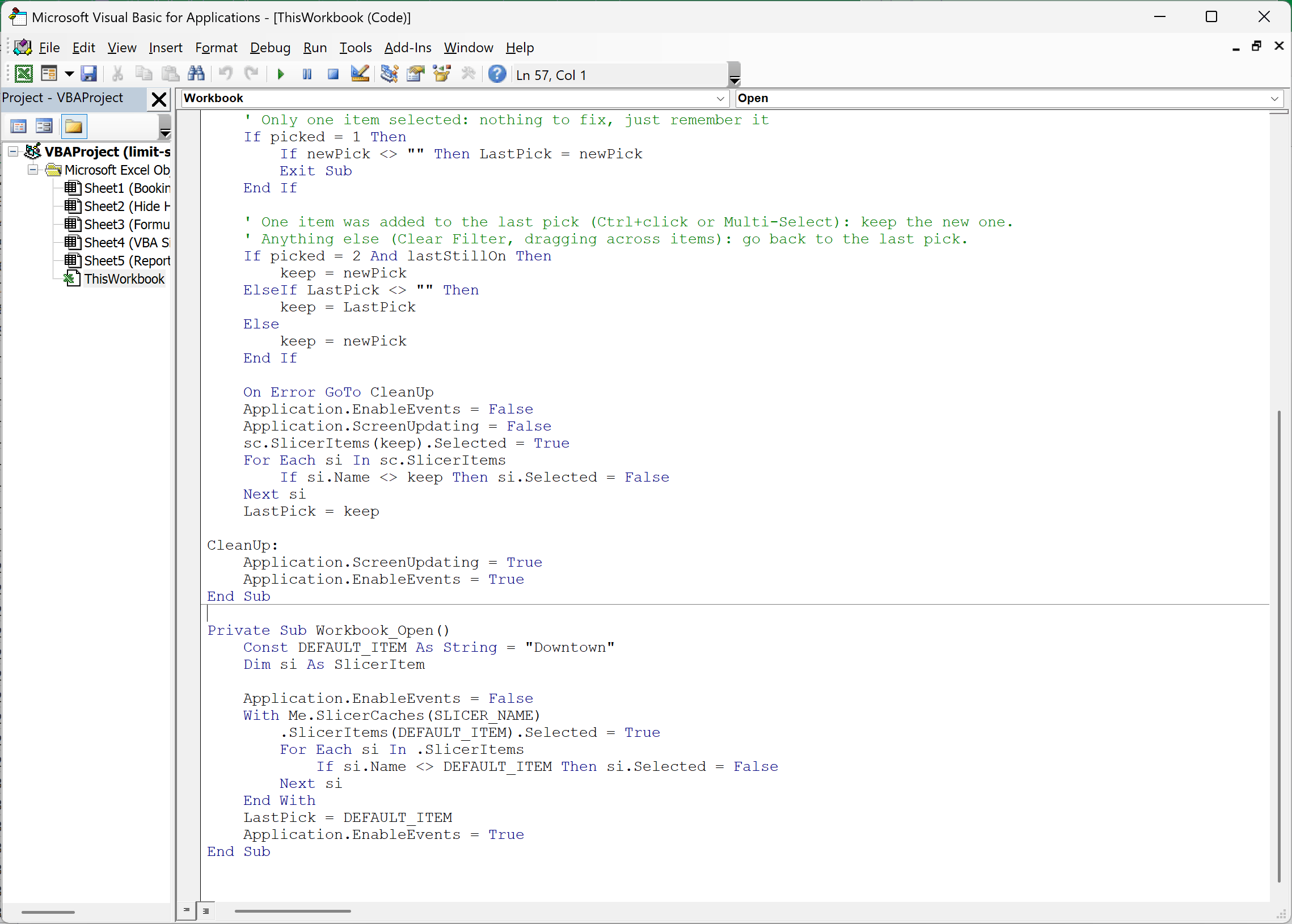The image size is (1292, 924).
Task: Restore the inner code window
Action: tap(1256, 47)
